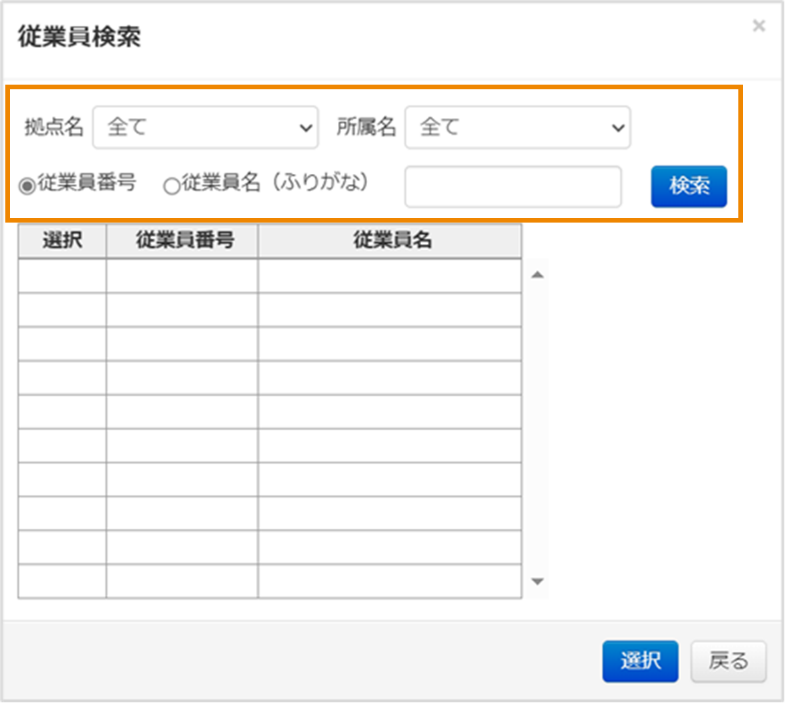793x711 pixels.
Task: Click last row's 選択 cell
Action: pos(62,582)
